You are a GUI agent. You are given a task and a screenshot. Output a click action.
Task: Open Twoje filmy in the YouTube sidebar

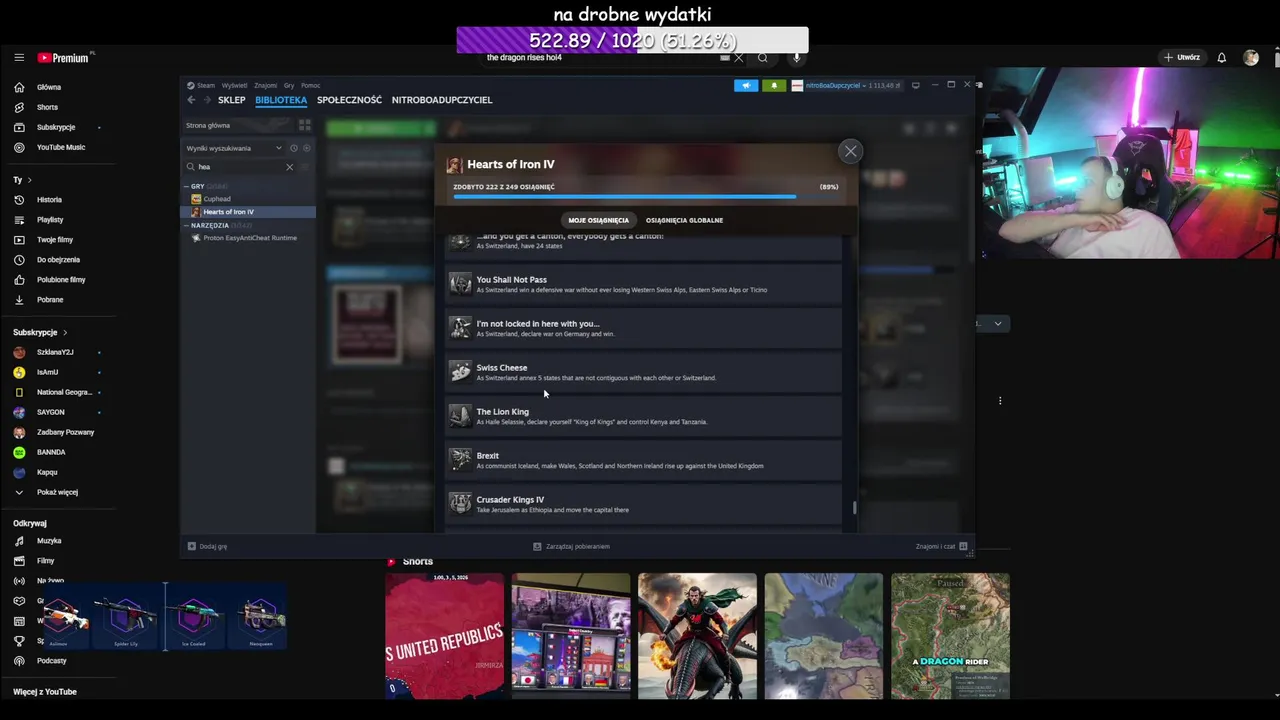(55, 240)
